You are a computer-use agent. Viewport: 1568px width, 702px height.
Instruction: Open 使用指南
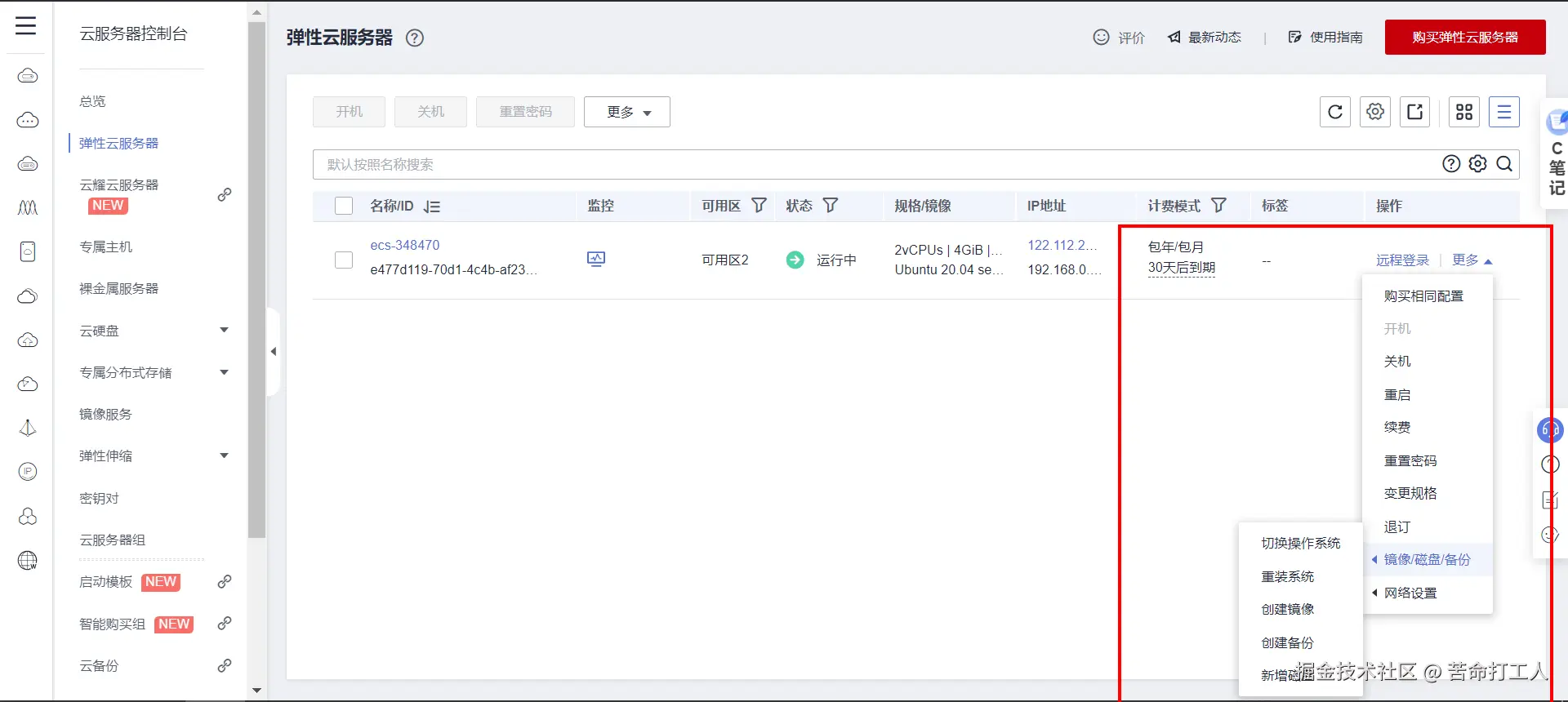pyautogui.click(x=1325, y=38)
